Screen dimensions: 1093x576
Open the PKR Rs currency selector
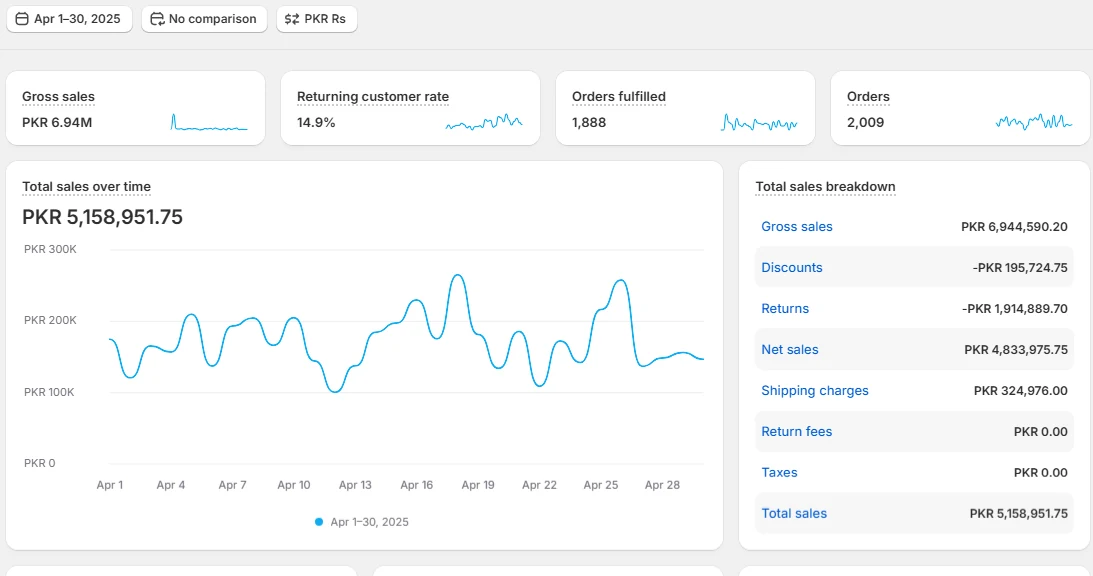click(x=316, y=19)
